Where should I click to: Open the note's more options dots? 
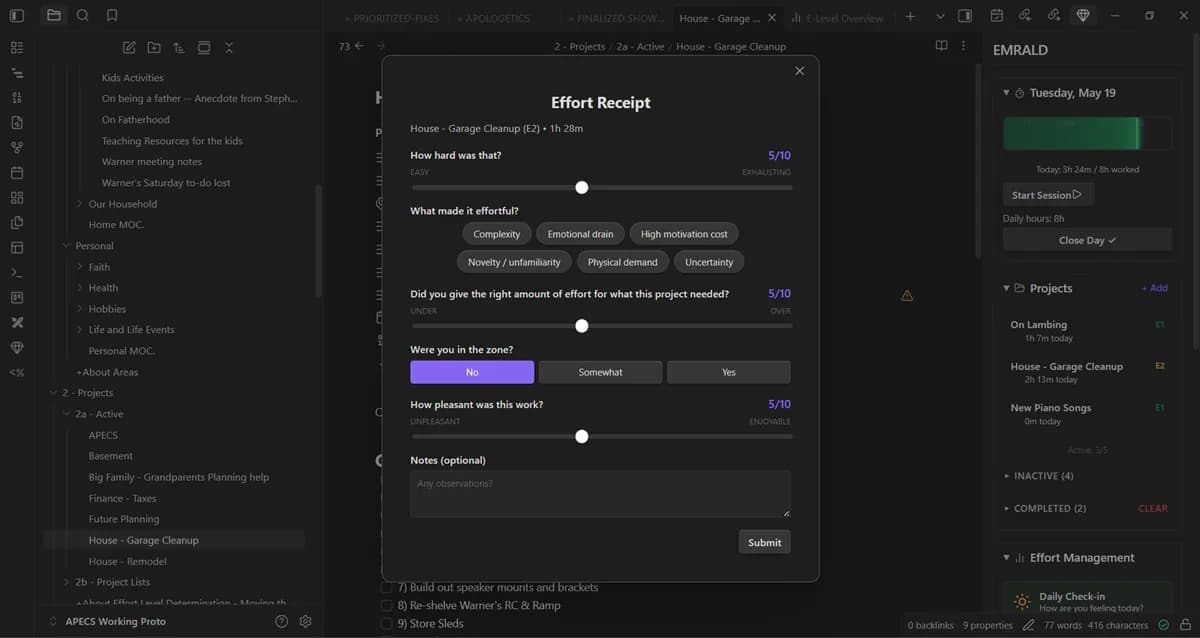[x=963, y=46]
